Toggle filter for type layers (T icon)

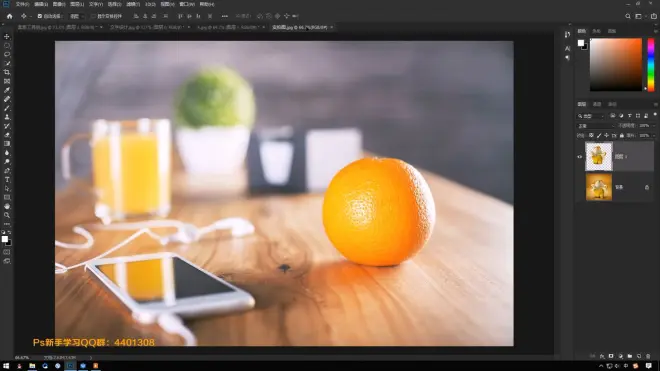pos(630,116)
